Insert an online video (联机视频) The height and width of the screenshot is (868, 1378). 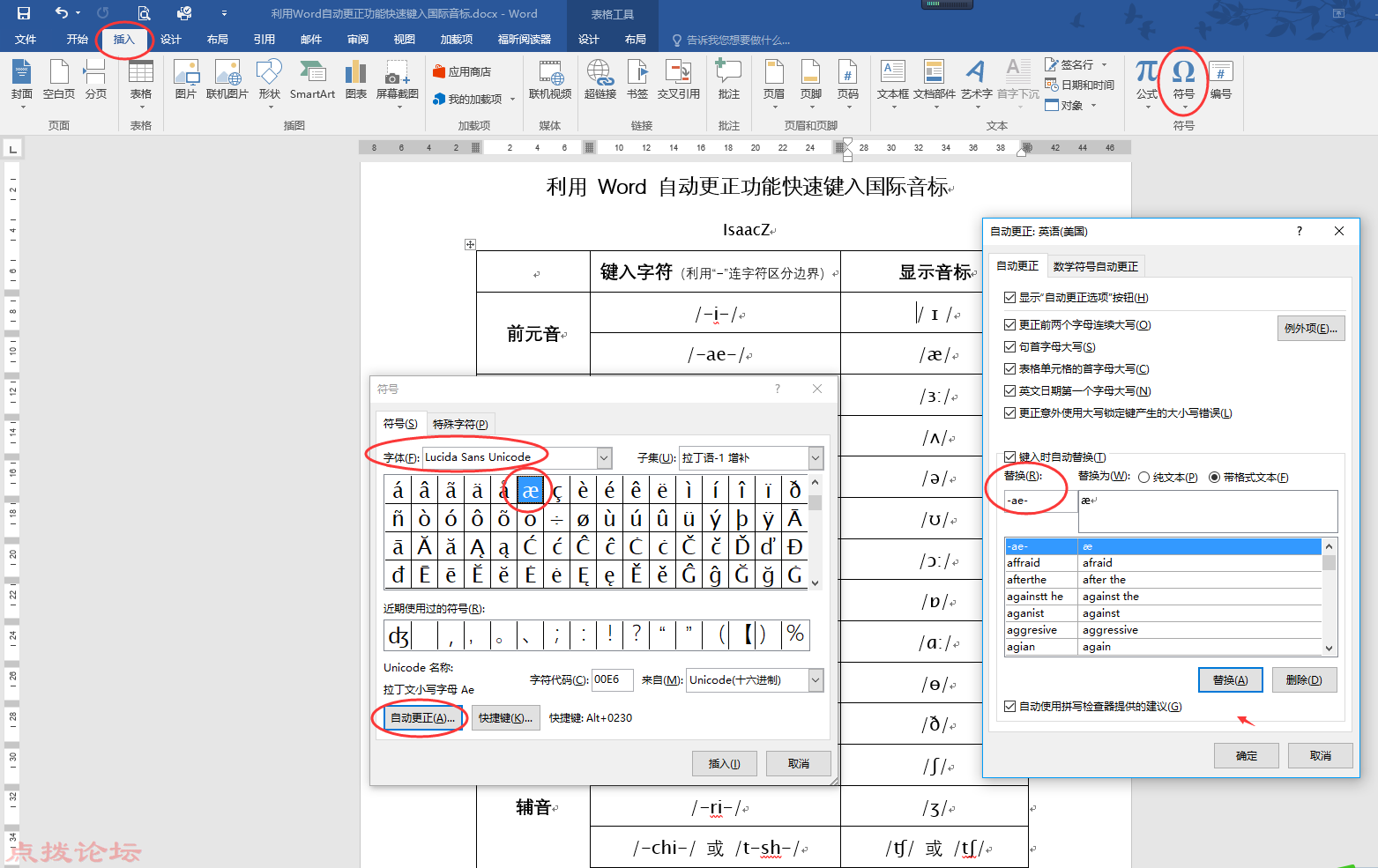pos(550,79)
